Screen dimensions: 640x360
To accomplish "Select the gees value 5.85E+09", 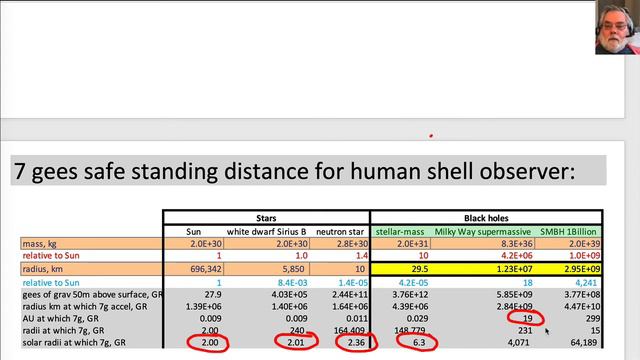I will click(x=514, y=295).
